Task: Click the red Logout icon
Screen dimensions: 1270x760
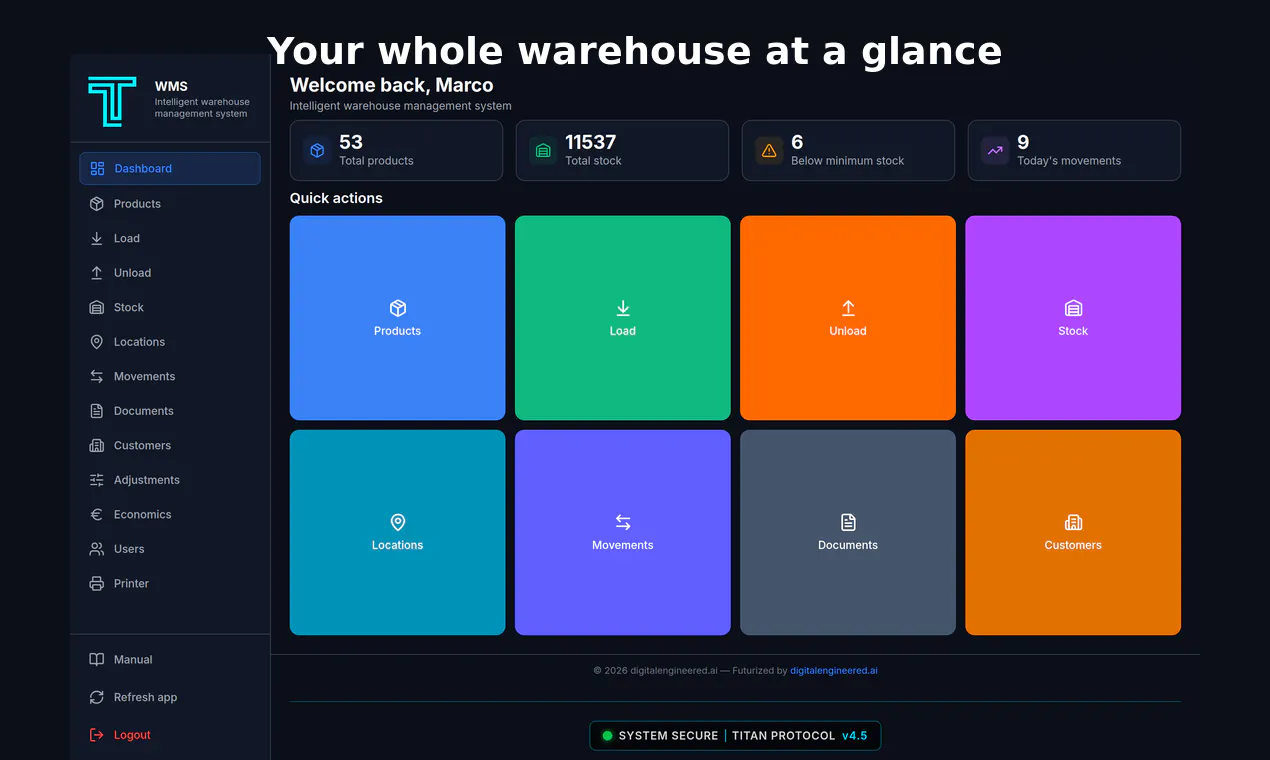Action: point(97,735)
